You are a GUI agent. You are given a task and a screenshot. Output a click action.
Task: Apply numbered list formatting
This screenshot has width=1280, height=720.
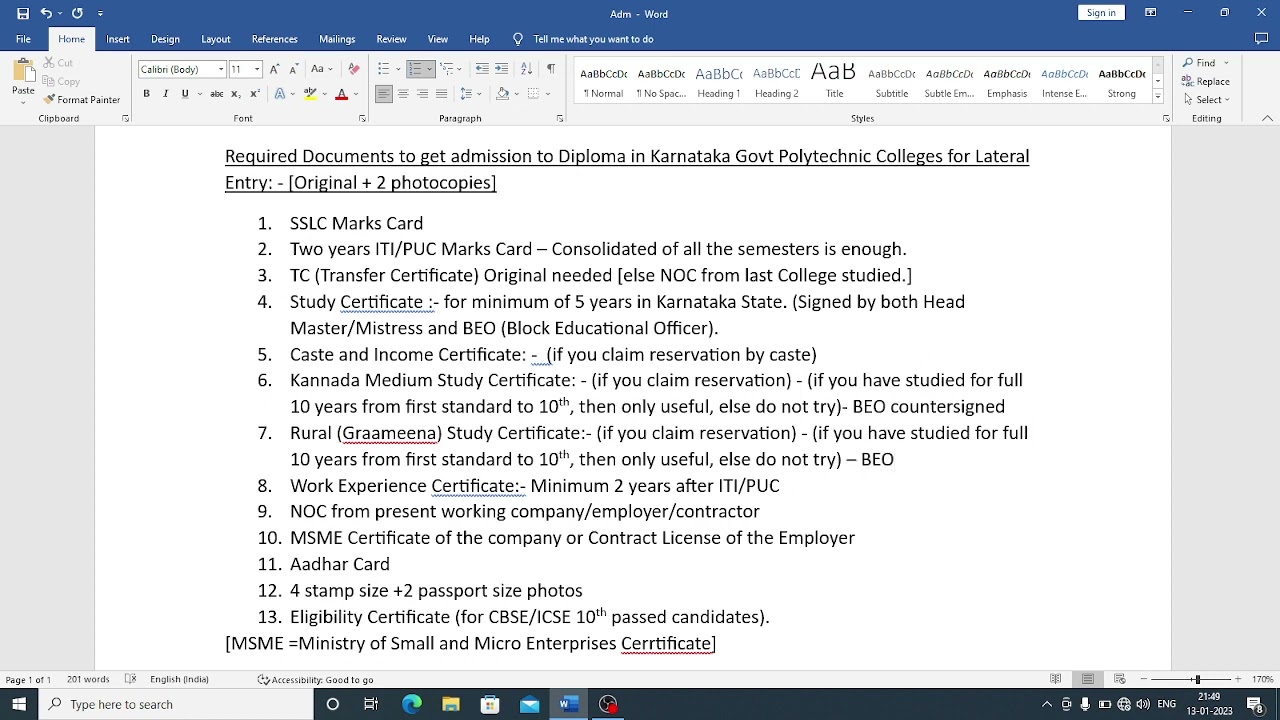coord(416,69)
